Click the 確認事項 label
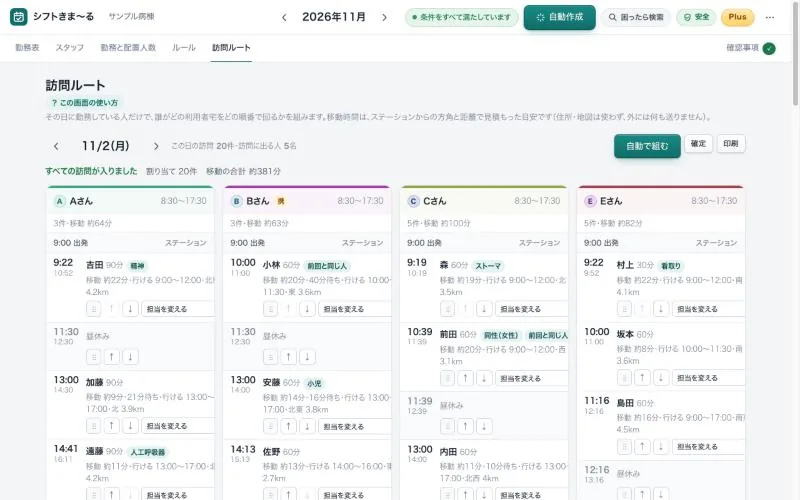The width and height of the screenshot is (800, 500). point(742,48)
